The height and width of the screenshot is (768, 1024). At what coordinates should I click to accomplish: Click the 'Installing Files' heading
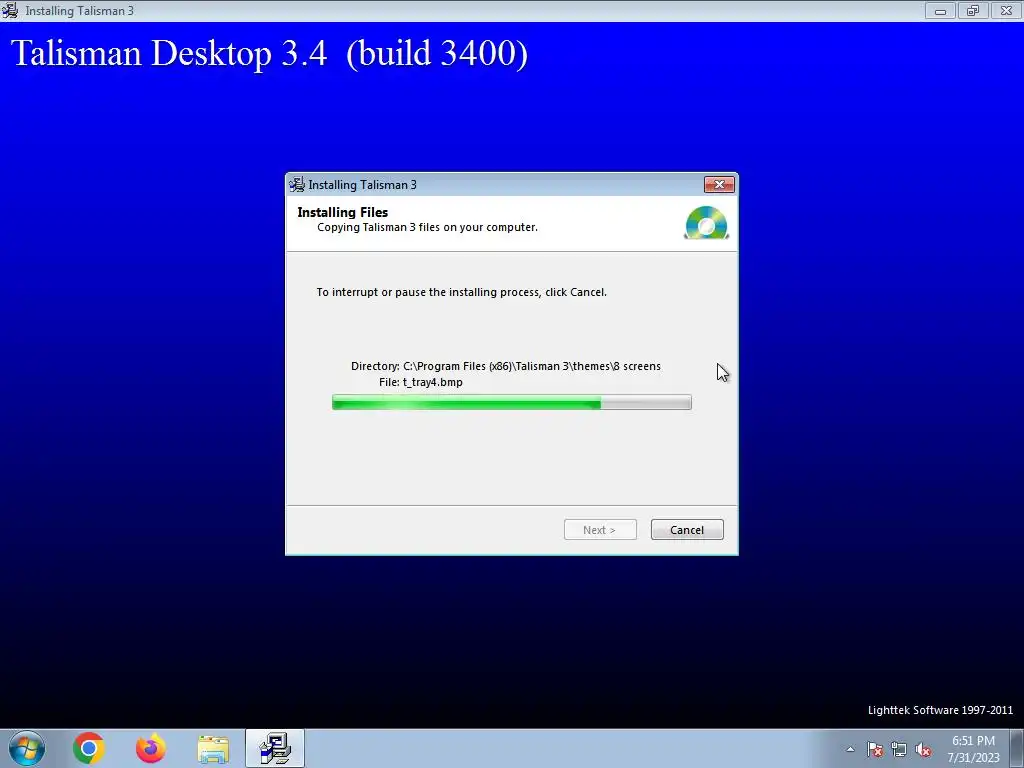click(342, 212)
